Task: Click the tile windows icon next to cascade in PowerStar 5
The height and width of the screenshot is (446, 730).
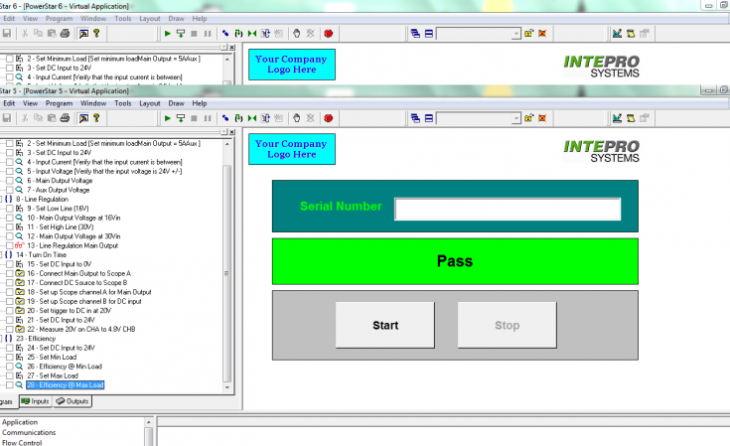Action: coord(429,118)
